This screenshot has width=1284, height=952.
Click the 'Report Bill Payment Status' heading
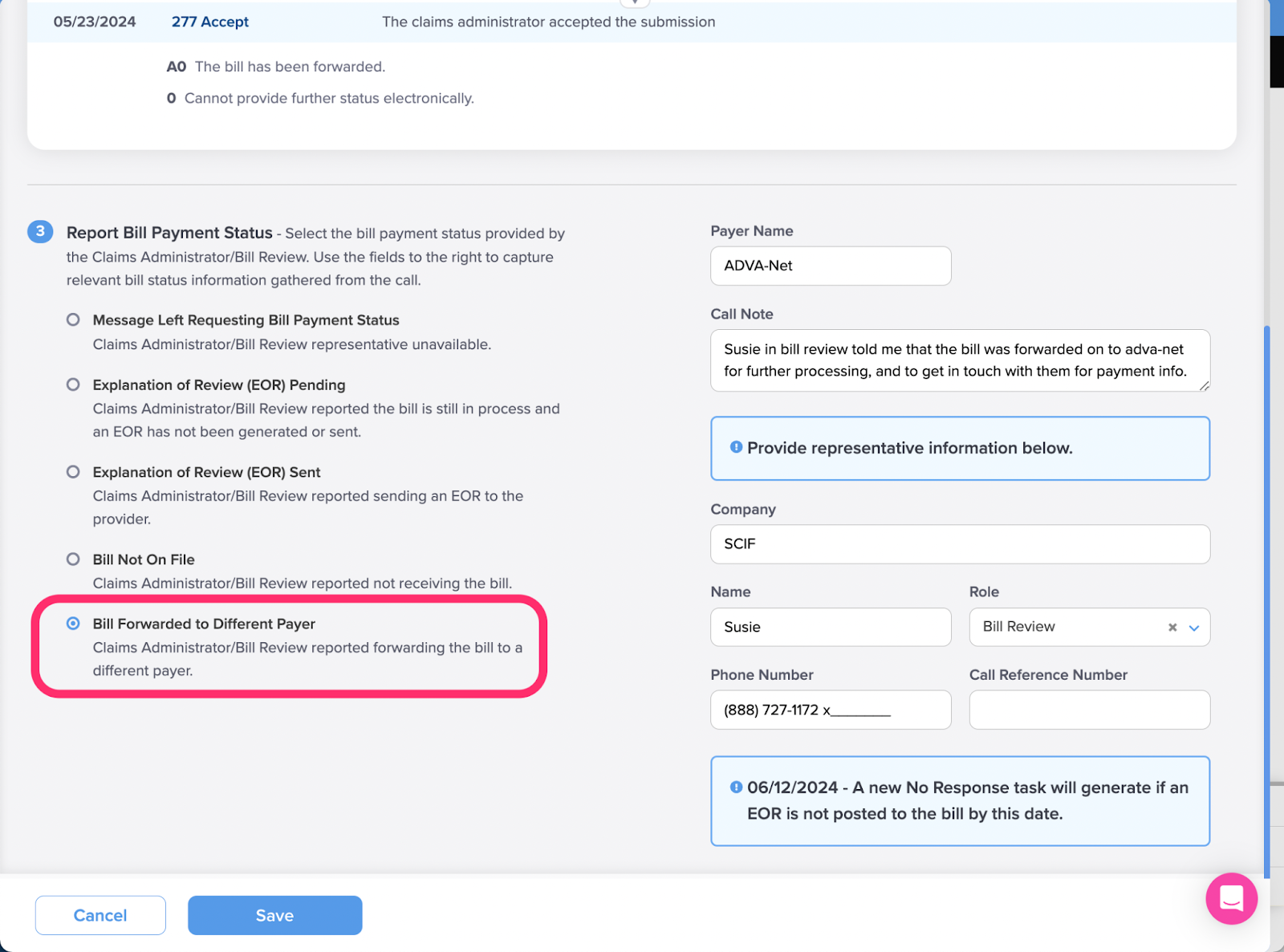click(x=169, y=233)
